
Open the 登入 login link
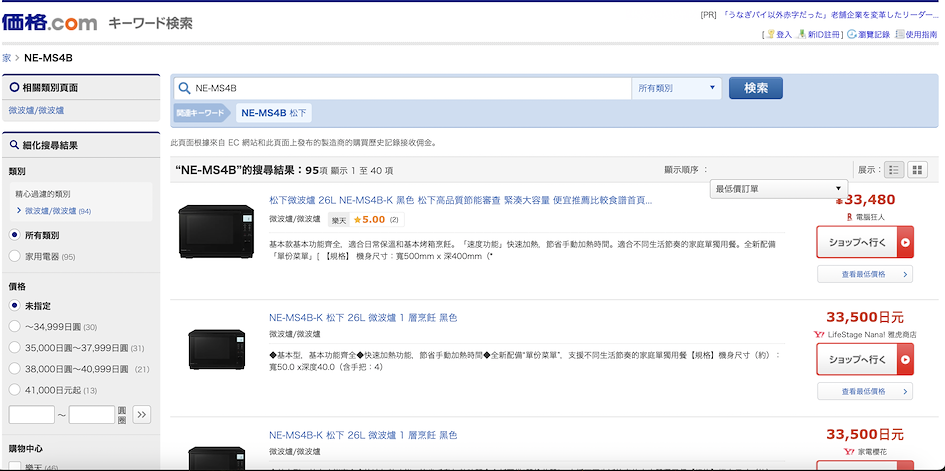(784, 35)
